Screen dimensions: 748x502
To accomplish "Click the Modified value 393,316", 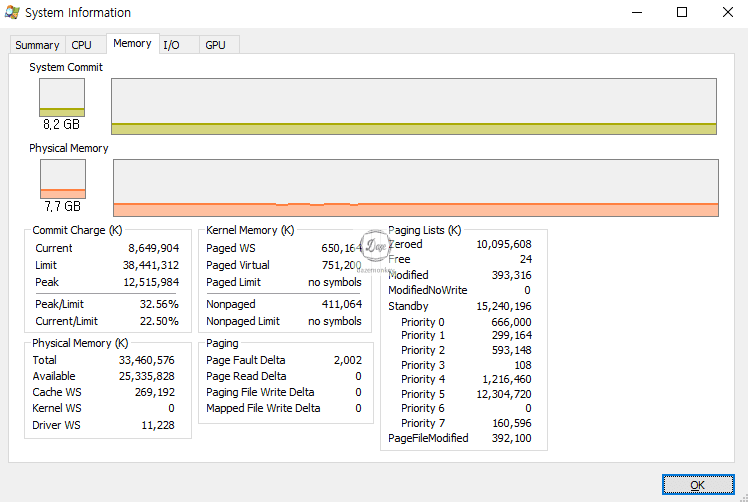I will pos(512,275).
